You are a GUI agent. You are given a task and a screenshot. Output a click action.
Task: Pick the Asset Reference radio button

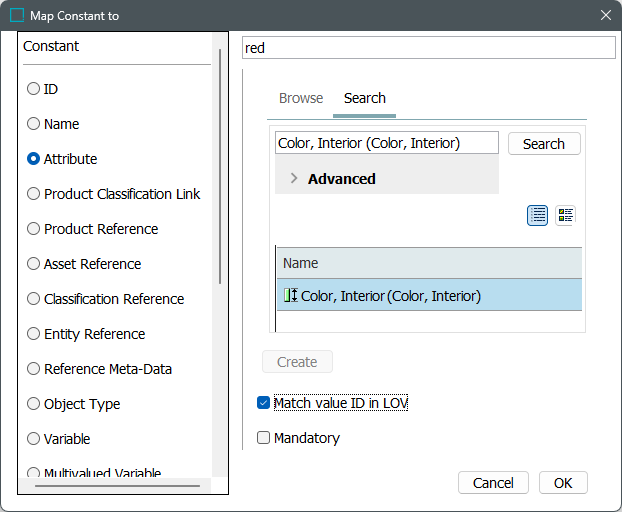(x=33, y=263)
